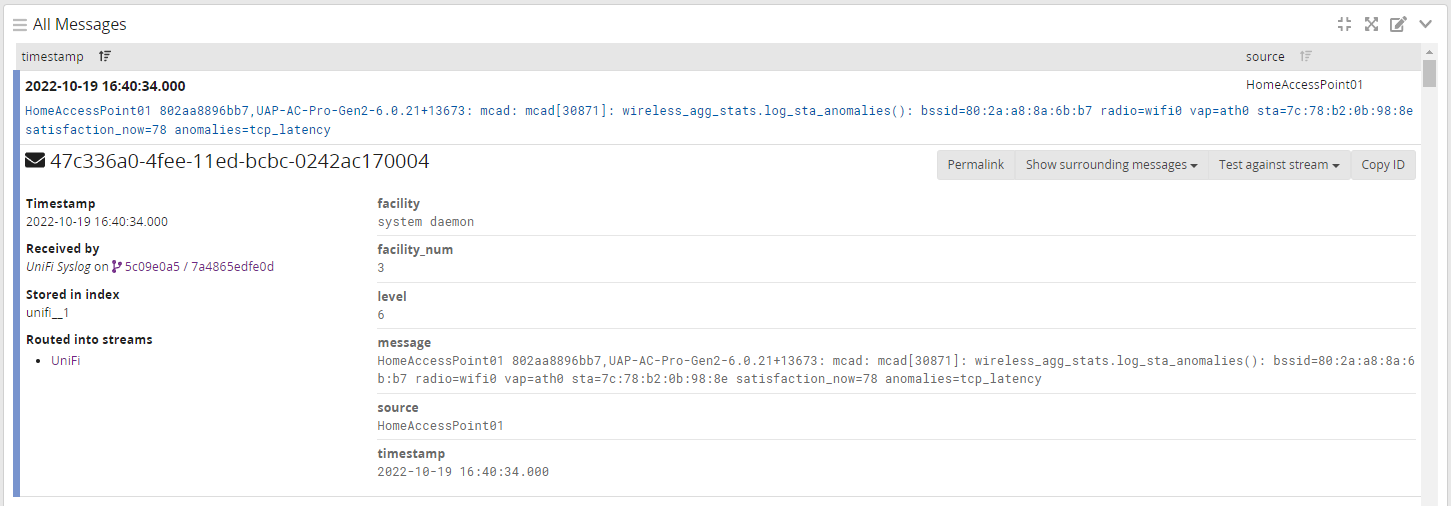
Task: Open Test against stream dropdown
Action: [x=1278, y=165]
